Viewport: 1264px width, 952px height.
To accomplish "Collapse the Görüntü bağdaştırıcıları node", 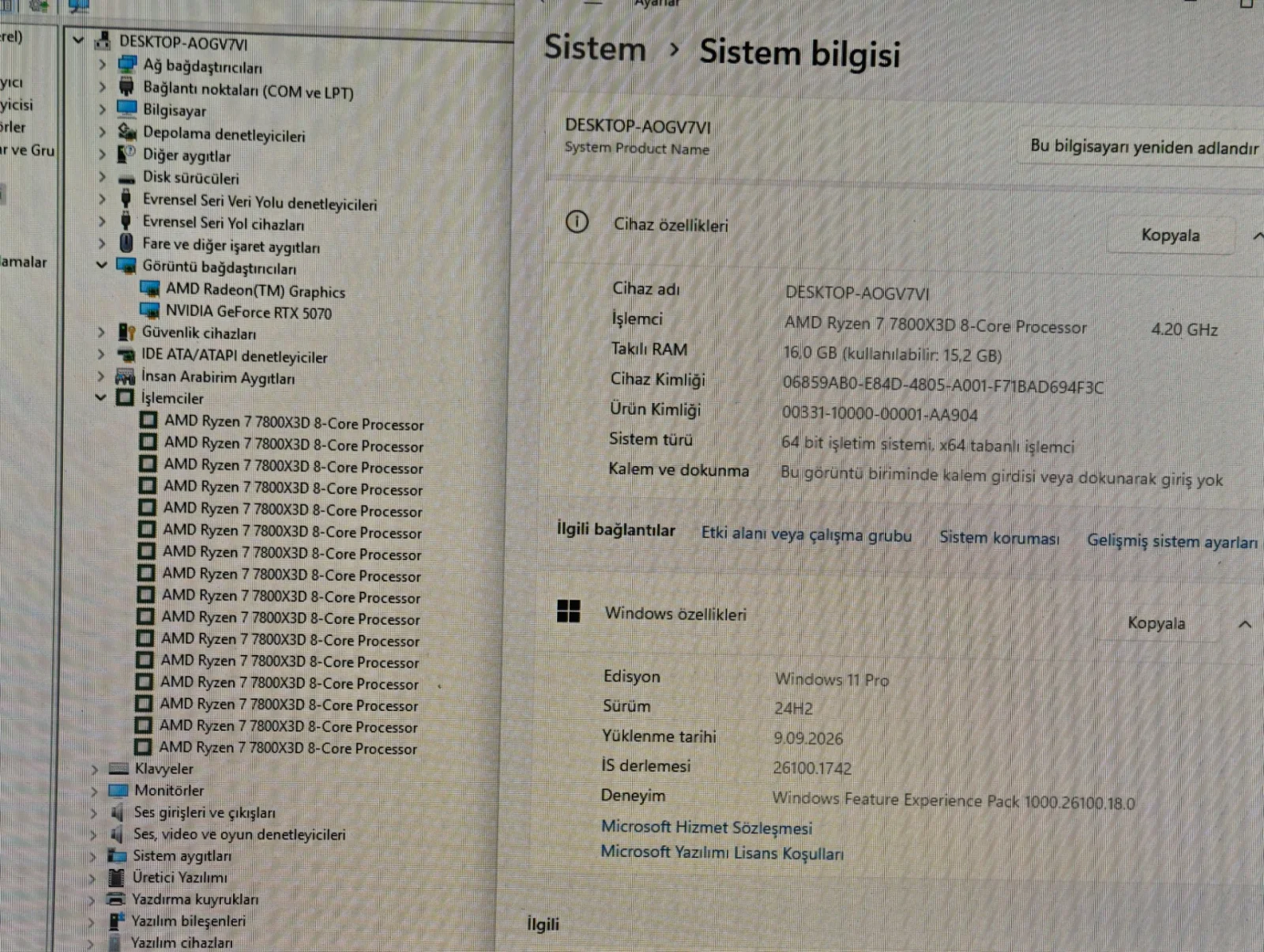I will (x=101, y=265).
